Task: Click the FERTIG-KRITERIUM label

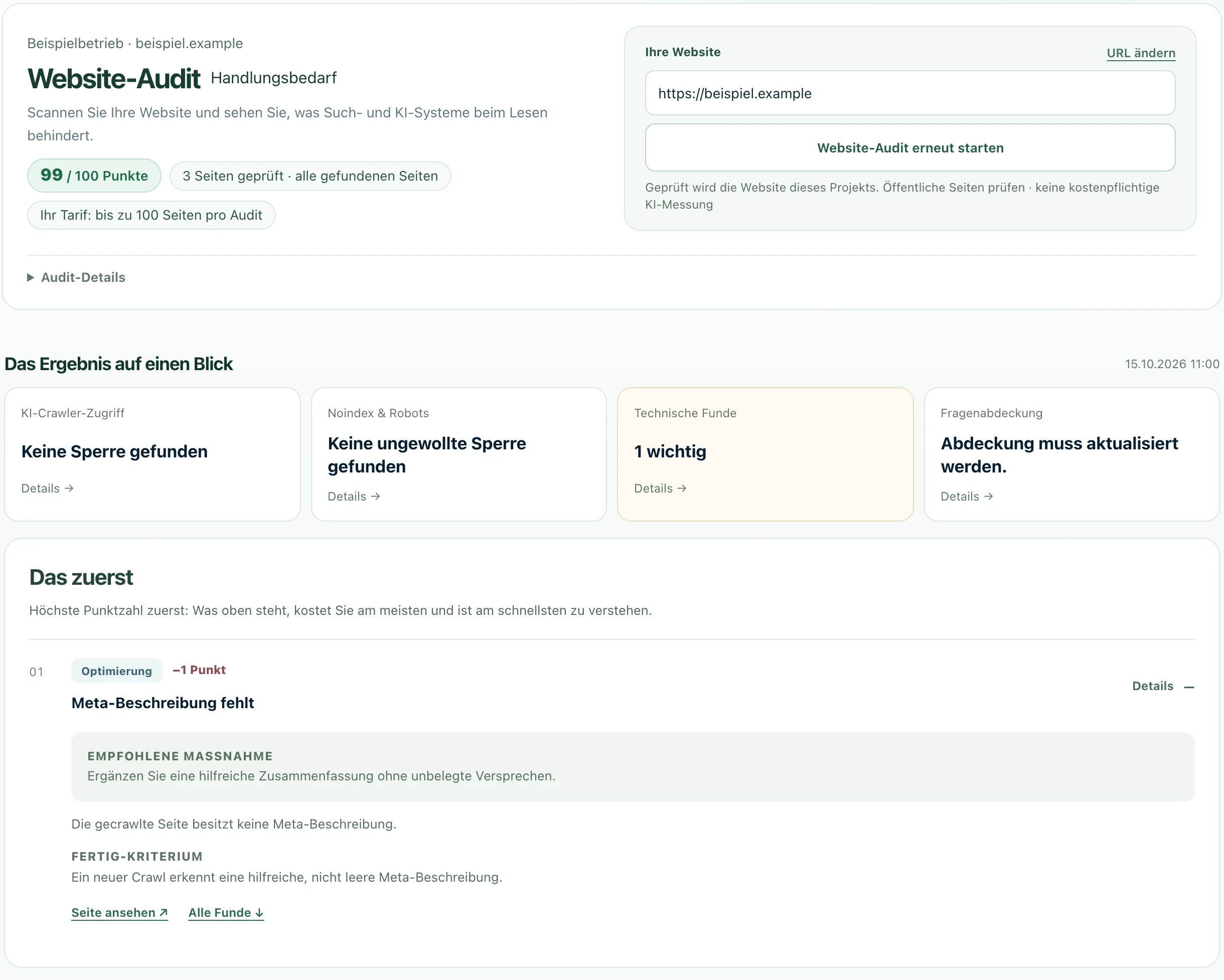Action: click(137, 857)
